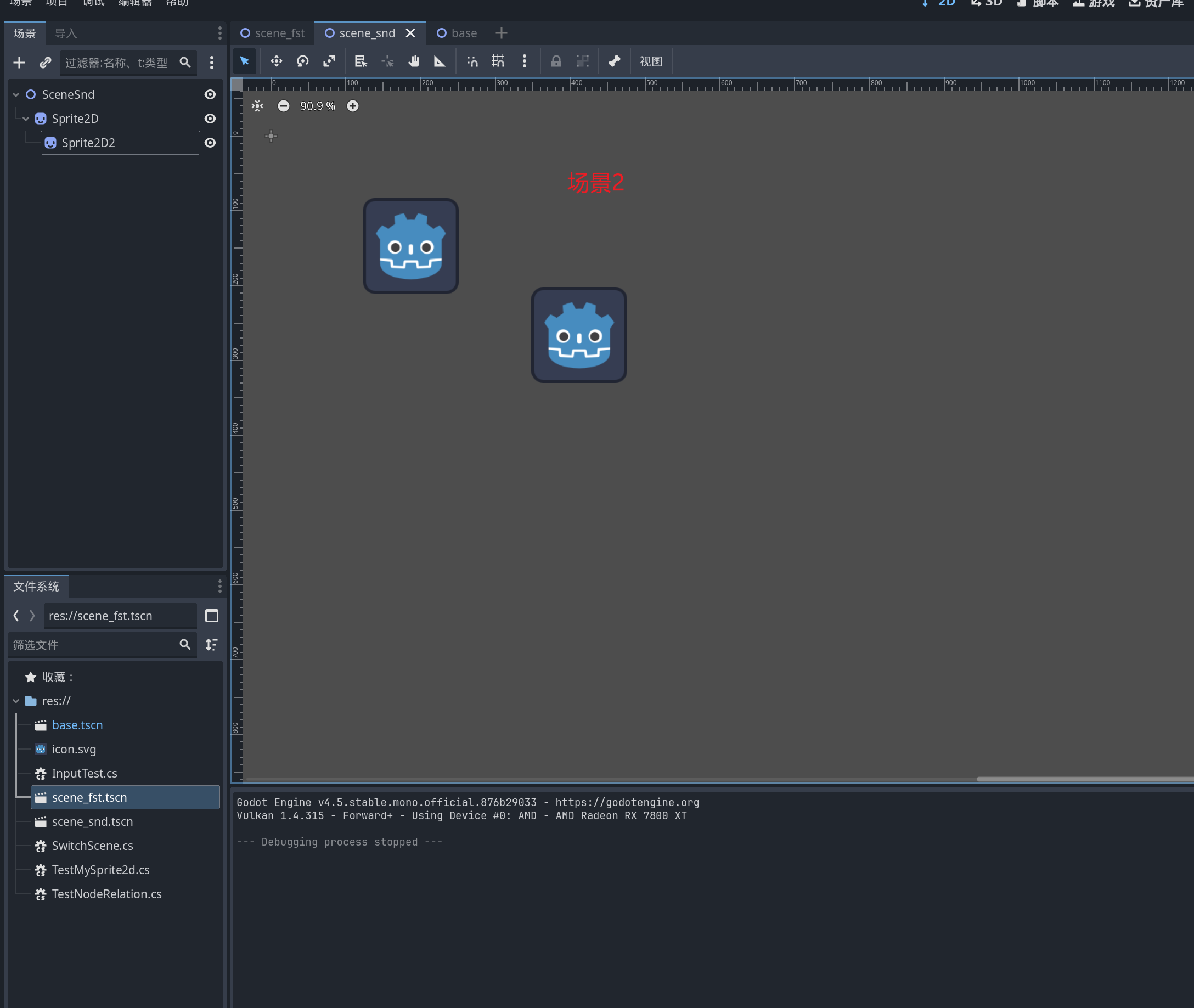The image size is (1194, 1008).
Task: Collapse the res:// folder
Action: click(x=16, y=701)
